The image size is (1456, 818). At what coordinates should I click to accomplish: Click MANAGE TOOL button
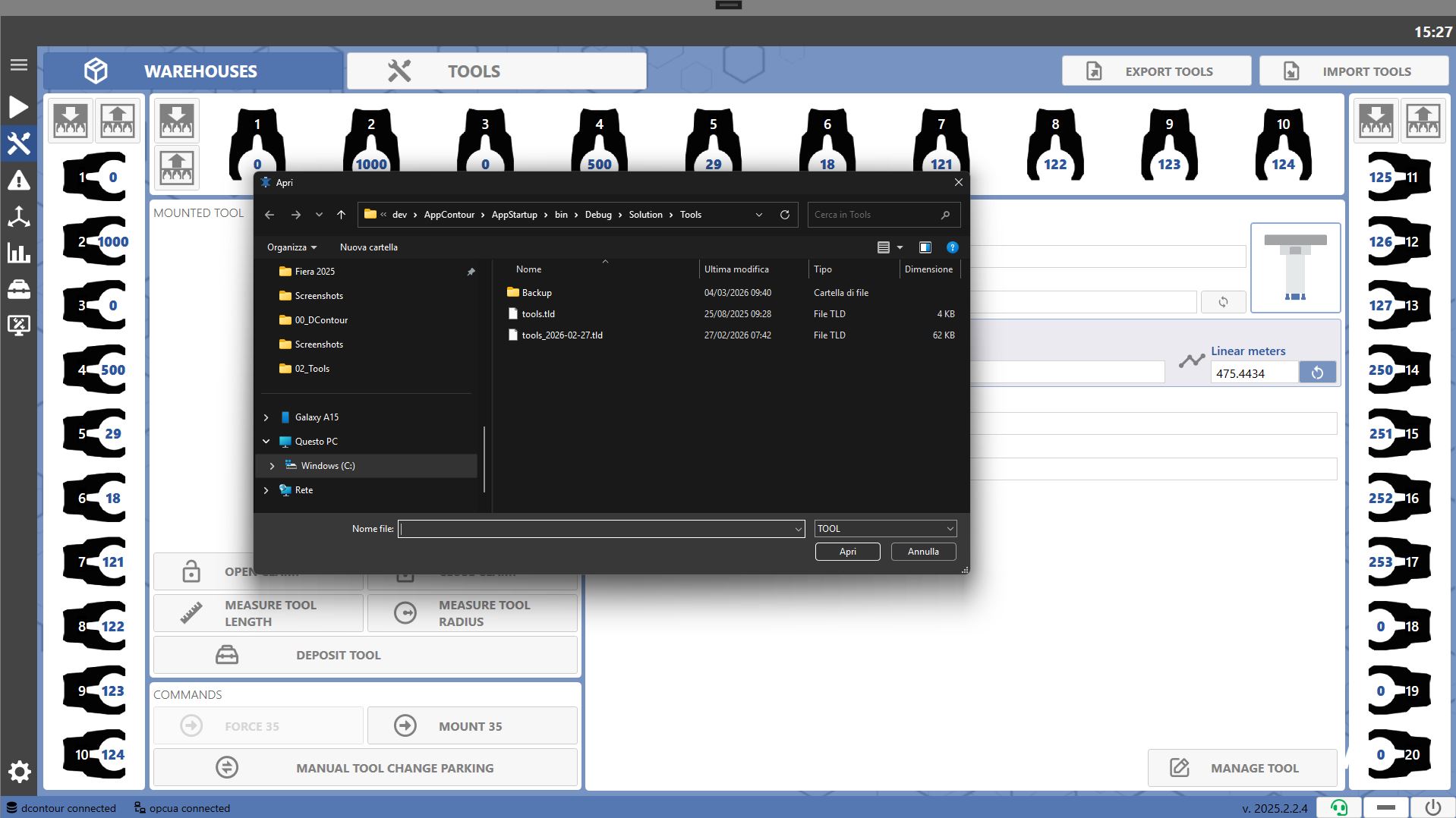[1242, 768]
